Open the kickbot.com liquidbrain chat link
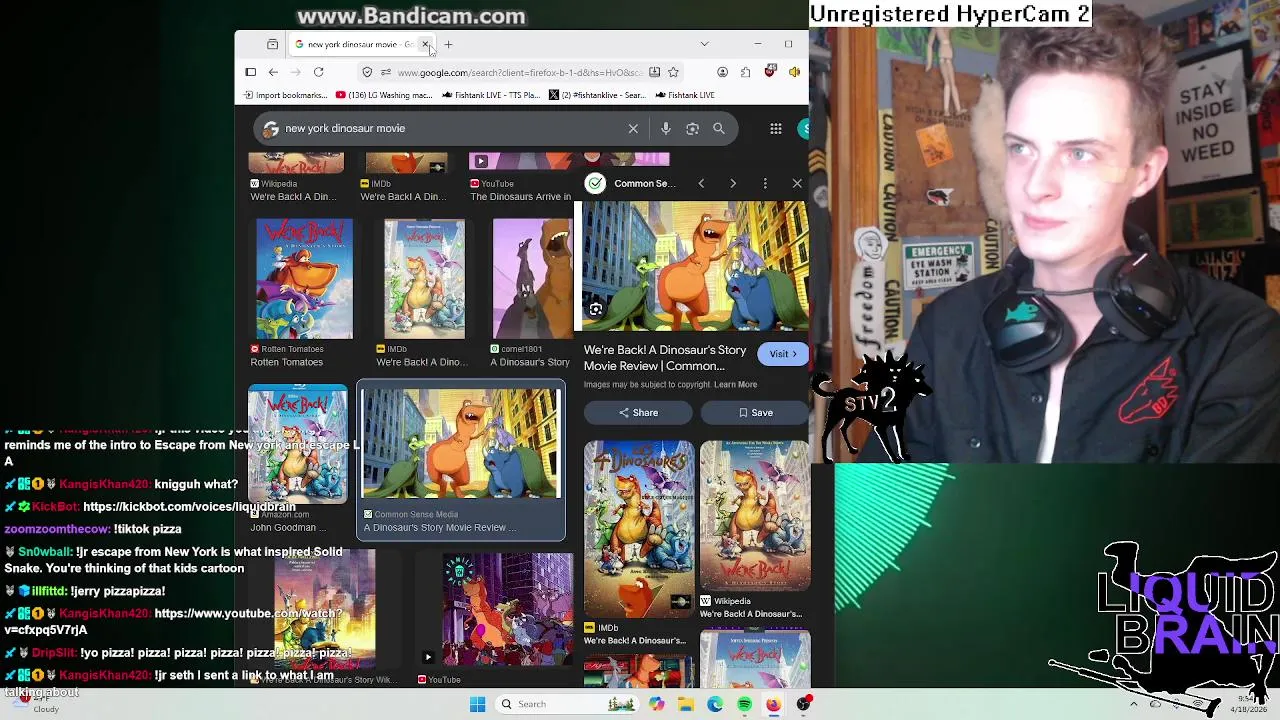 (x=189, y=507)
